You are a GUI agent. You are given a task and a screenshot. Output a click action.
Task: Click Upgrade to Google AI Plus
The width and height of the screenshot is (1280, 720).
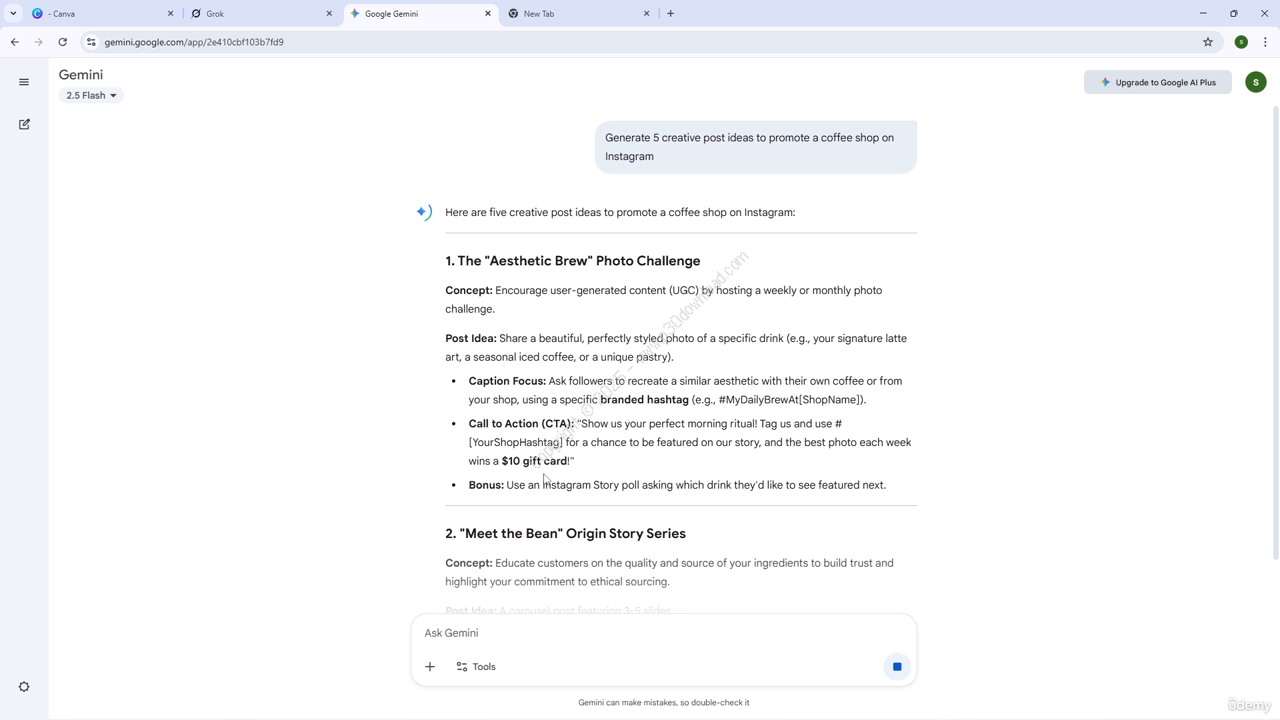pos(1157,82)
